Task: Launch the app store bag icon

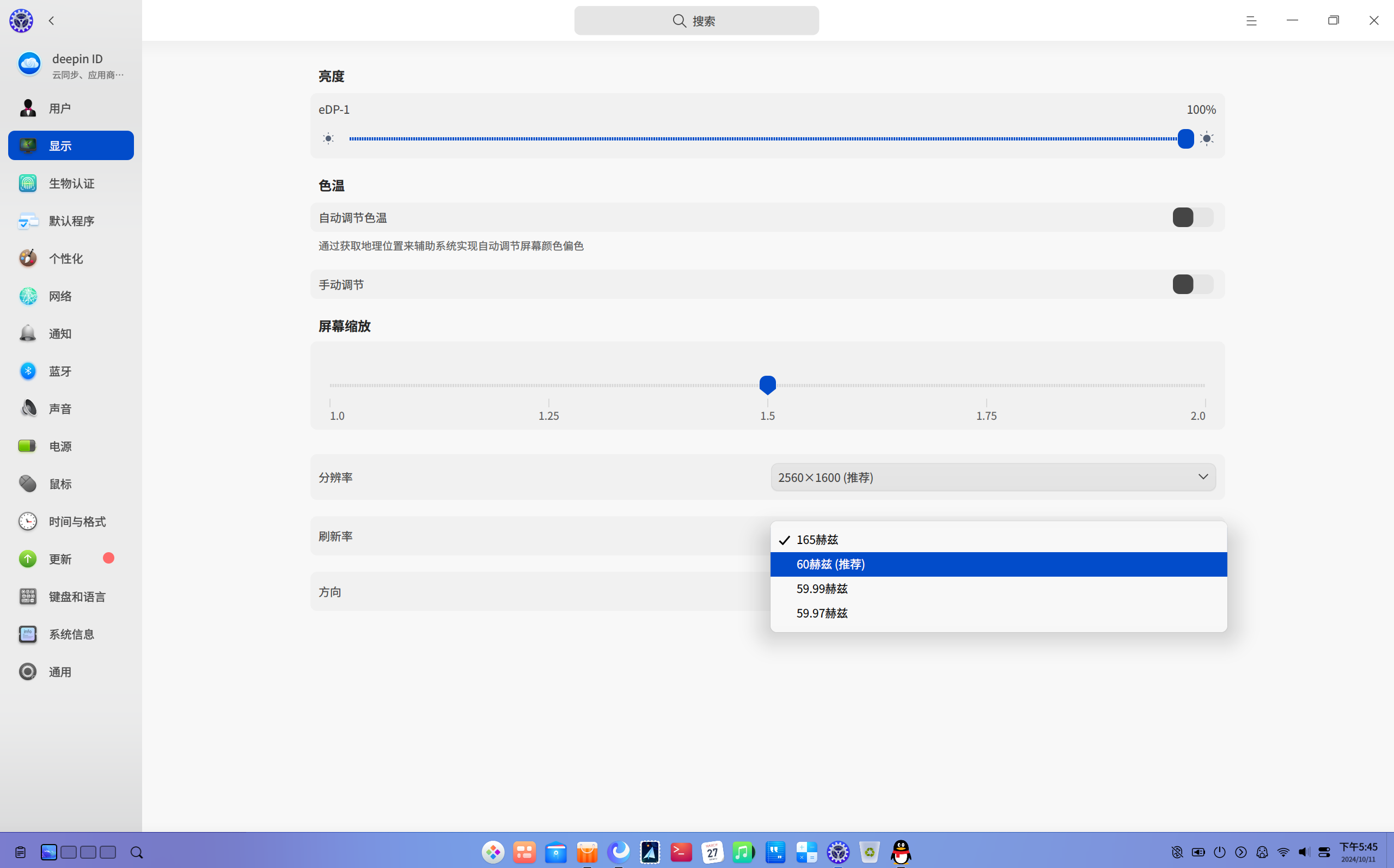Action: tap(587, 852)
